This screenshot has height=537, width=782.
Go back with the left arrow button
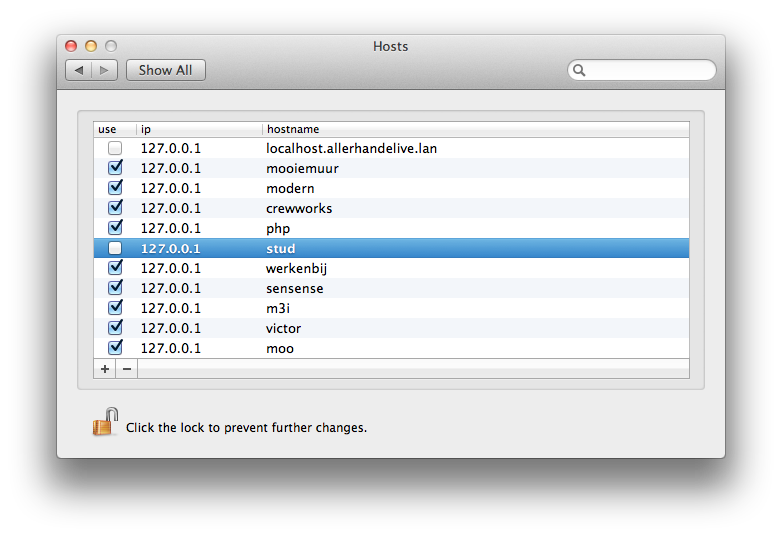tap(79, 70)
